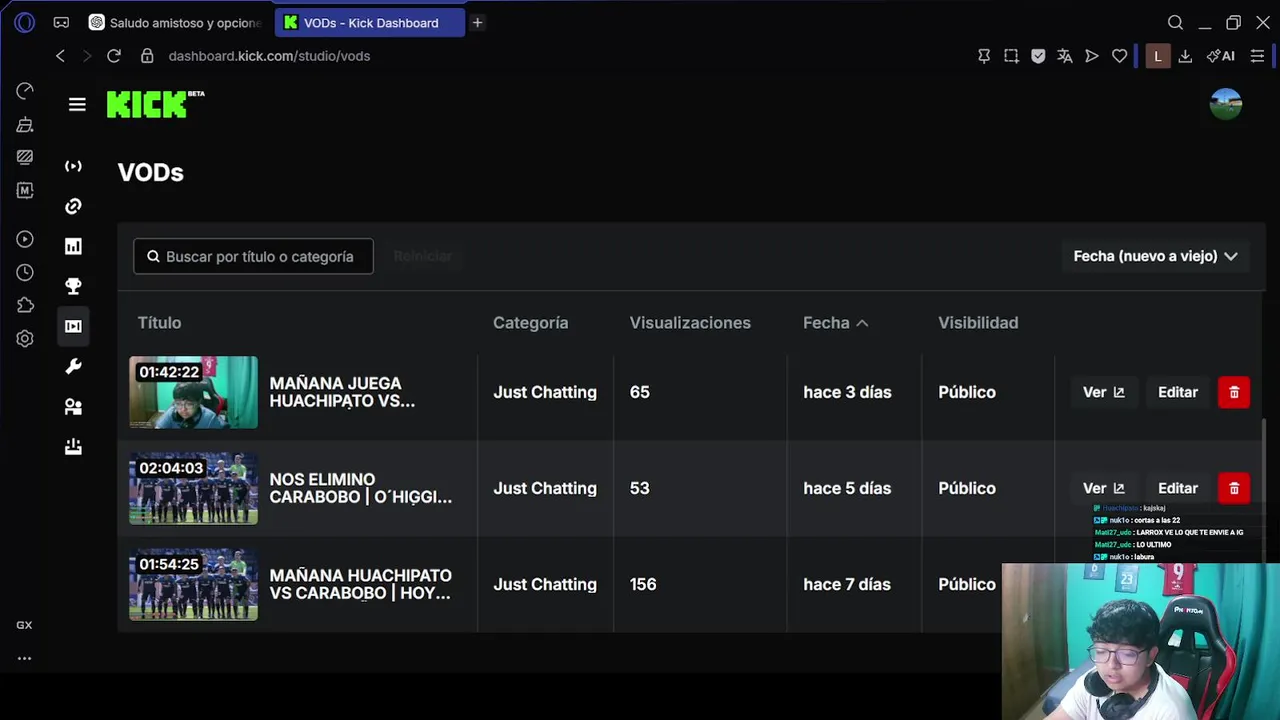
Task: Expand the Fecha (nuevo a viejo) sort dropdown
Action: tap(1155, 256)
